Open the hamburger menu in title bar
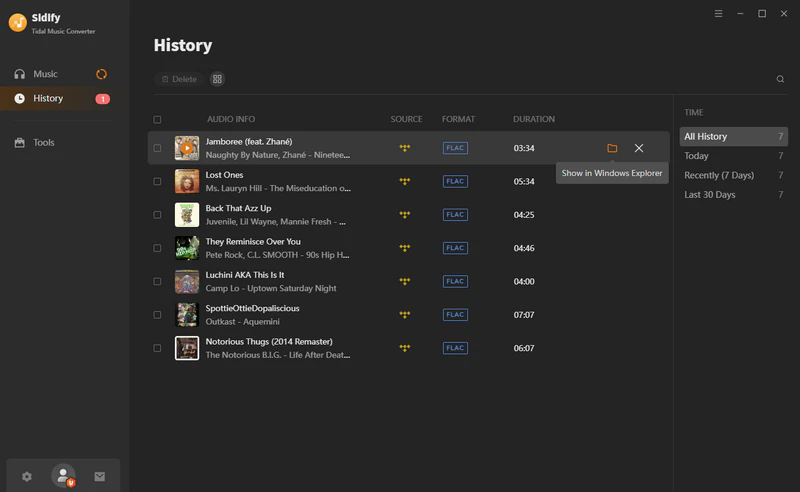This screenshot has height=492, width=800. pos(718,14)
